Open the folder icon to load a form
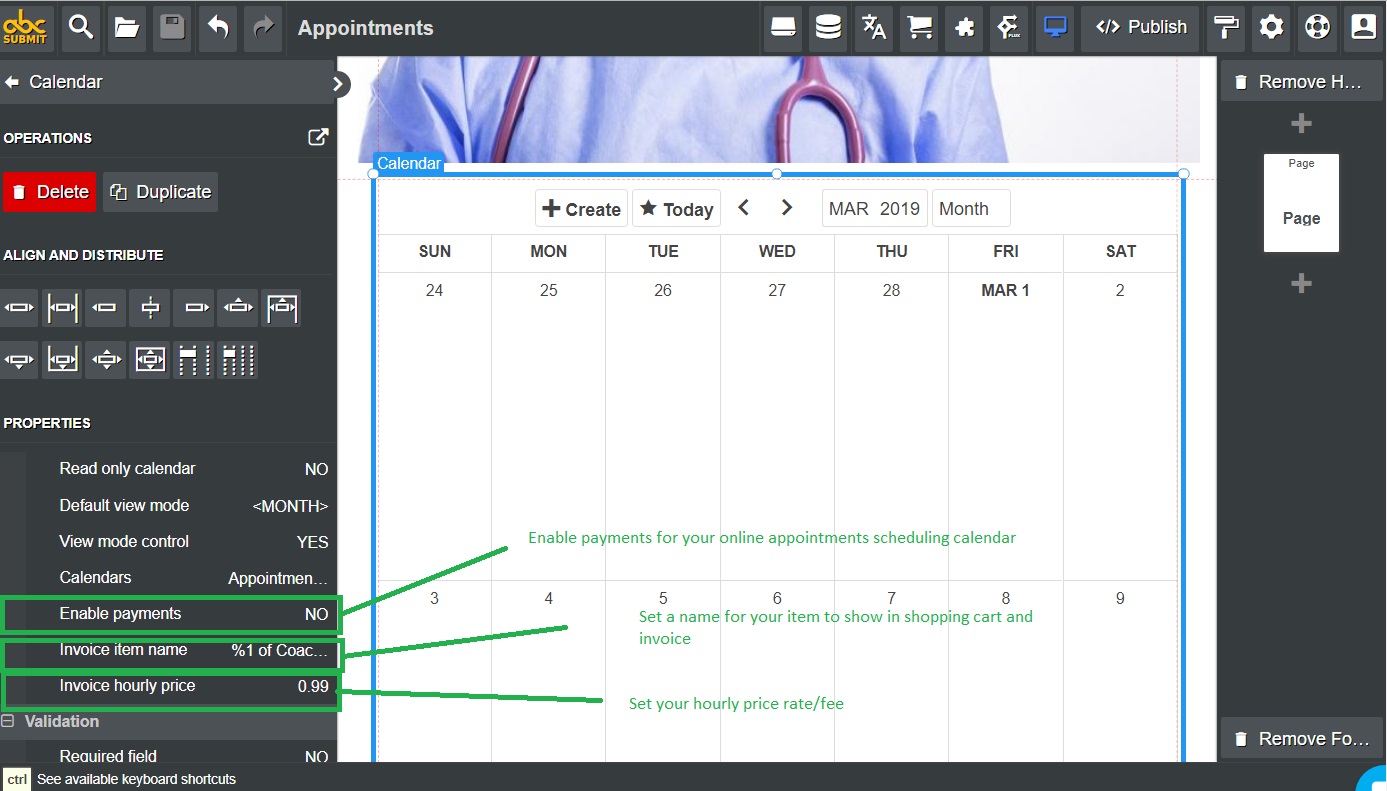Viewport: 1387px width, 791px height. click(x=126, y=27)
